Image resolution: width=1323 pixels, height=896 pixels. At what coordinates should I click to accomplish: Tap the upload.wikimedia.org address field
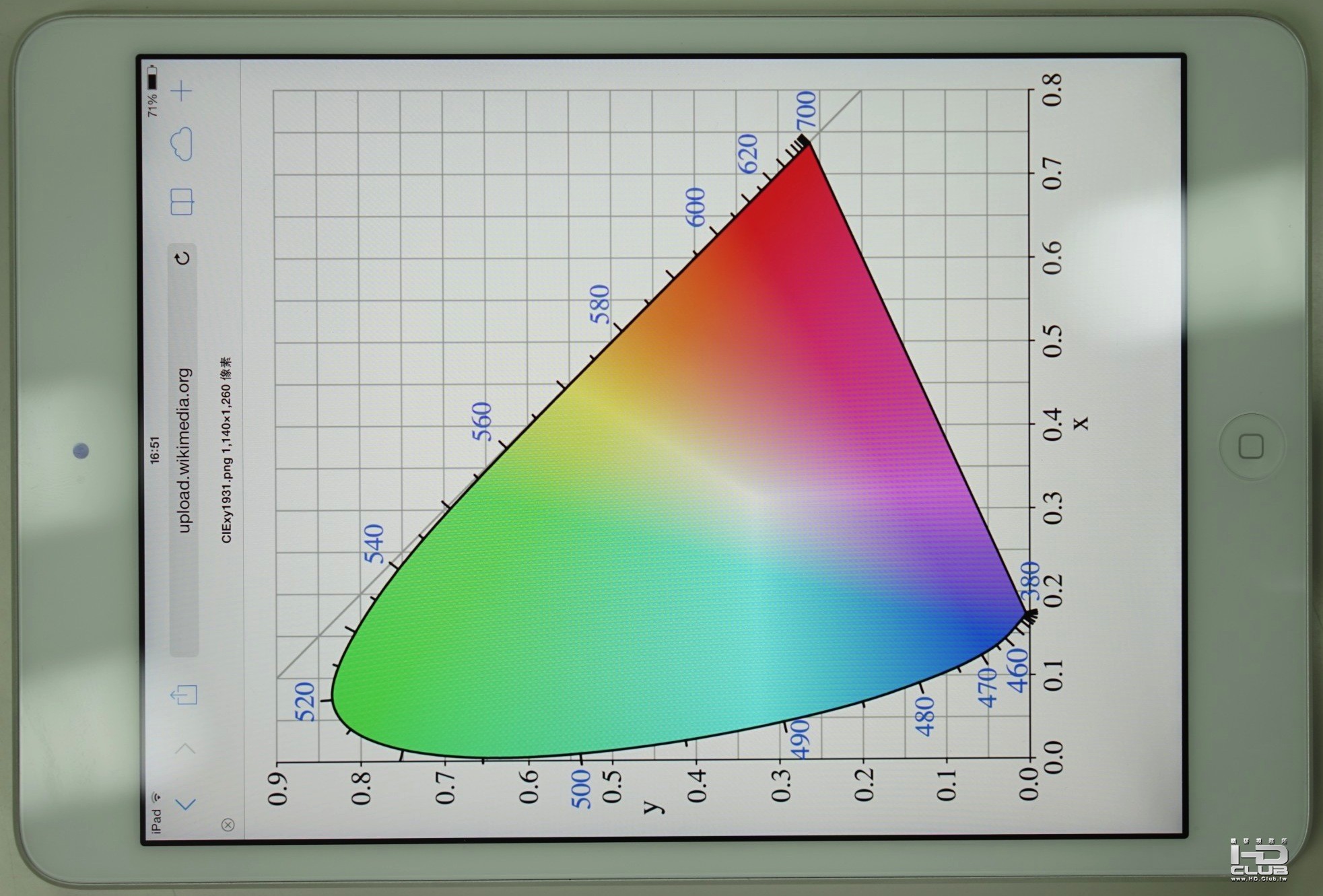coord(184,450)
